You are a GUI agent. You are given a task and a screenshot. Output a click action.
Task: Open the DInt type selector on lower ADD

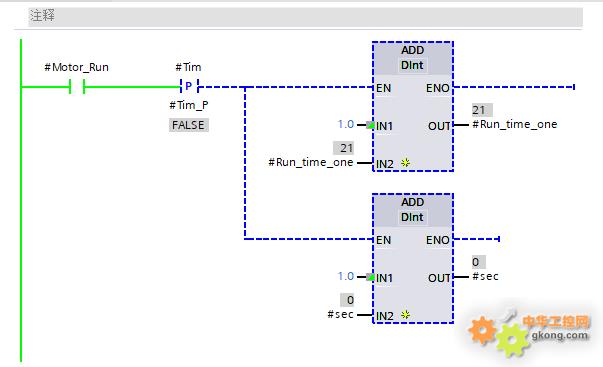coord(412,217)
